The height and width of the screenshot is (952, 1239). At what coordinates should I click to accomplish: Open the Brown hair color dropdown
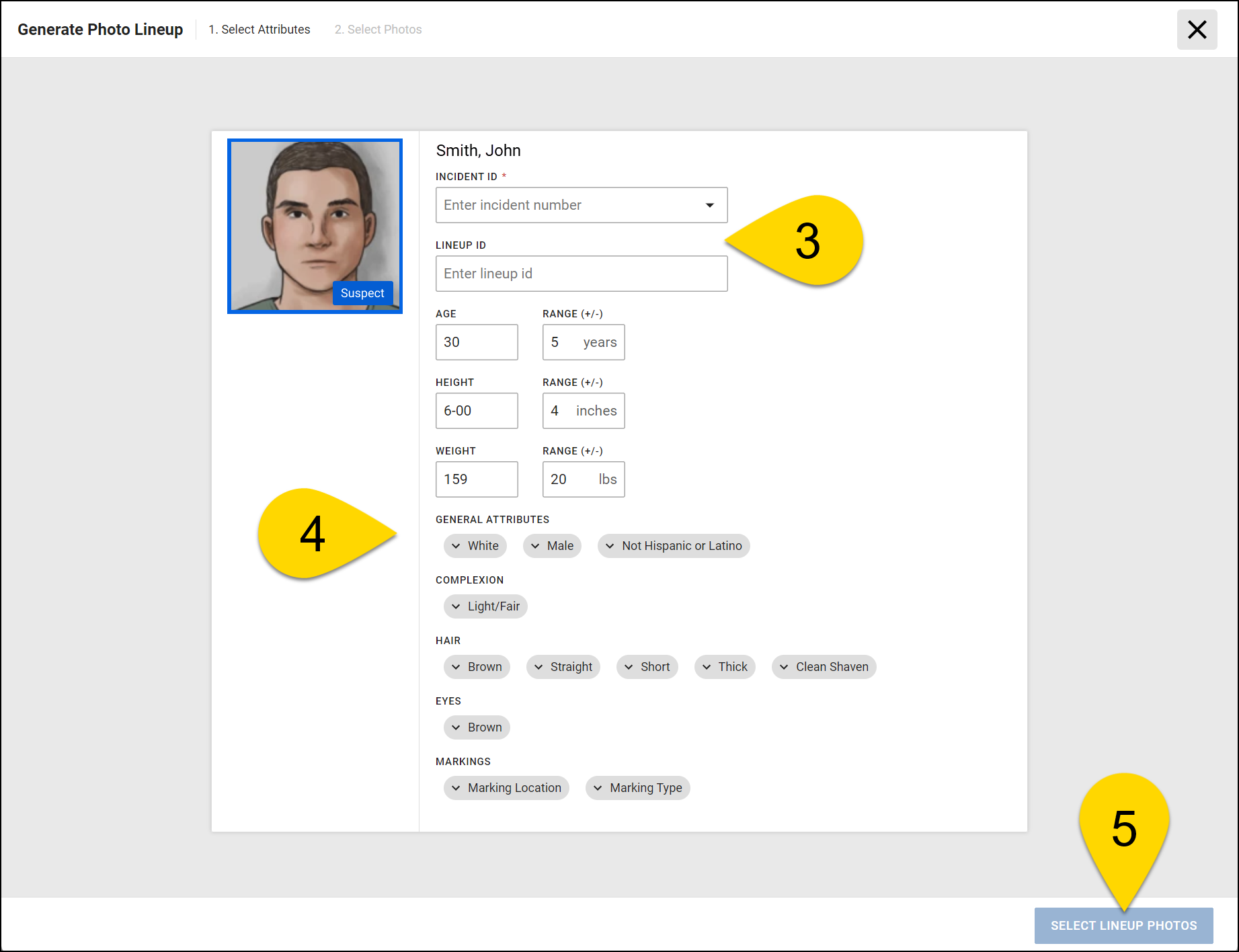click(477, 666)
